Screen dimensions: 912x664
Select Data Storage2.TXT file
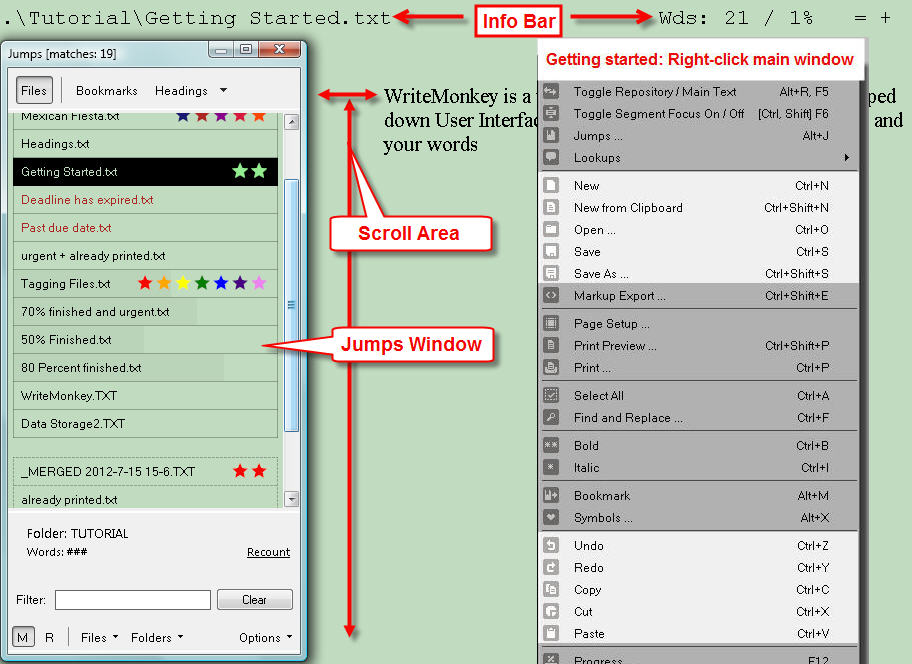pyautogui.click(x=145, y=423)
